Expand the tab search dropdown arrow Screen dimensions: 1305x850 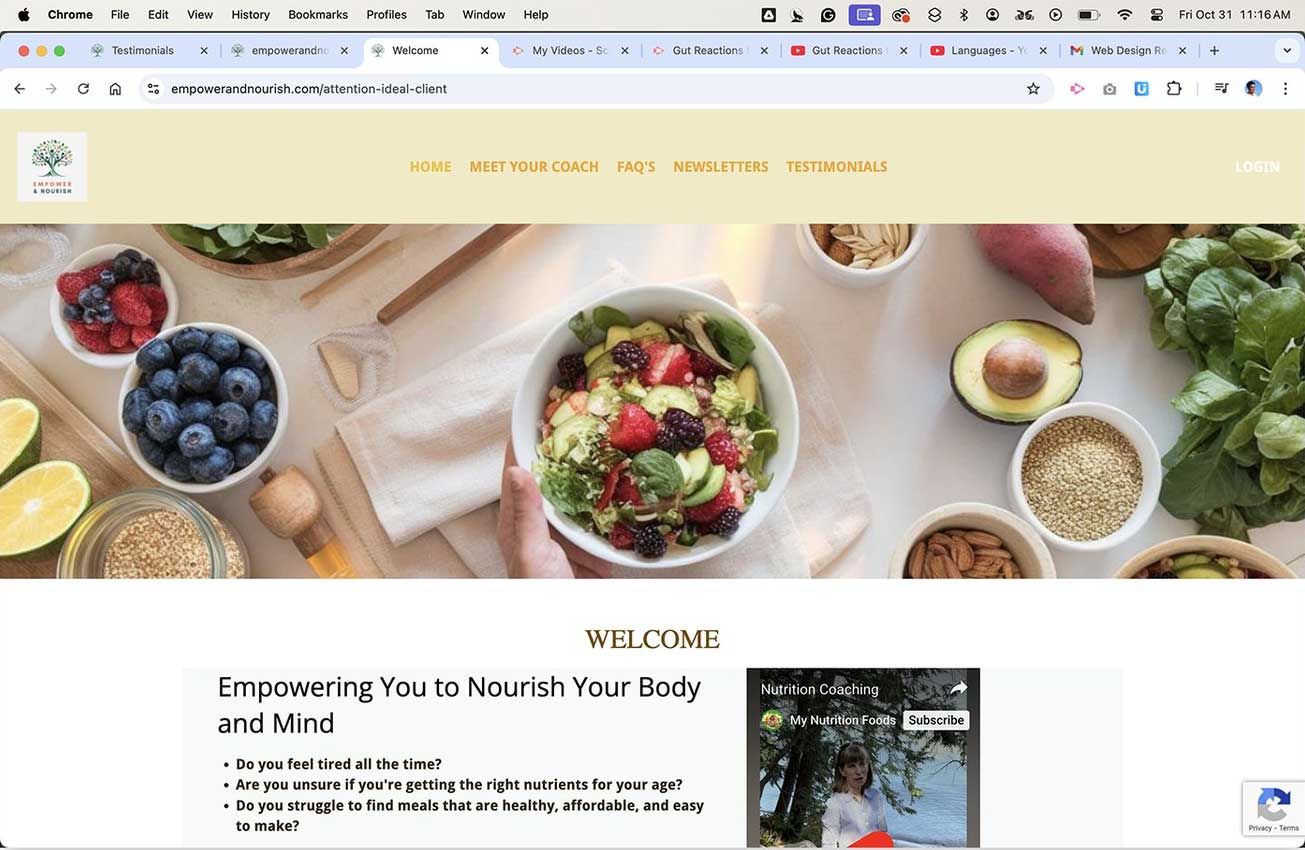pos(1287,50)
